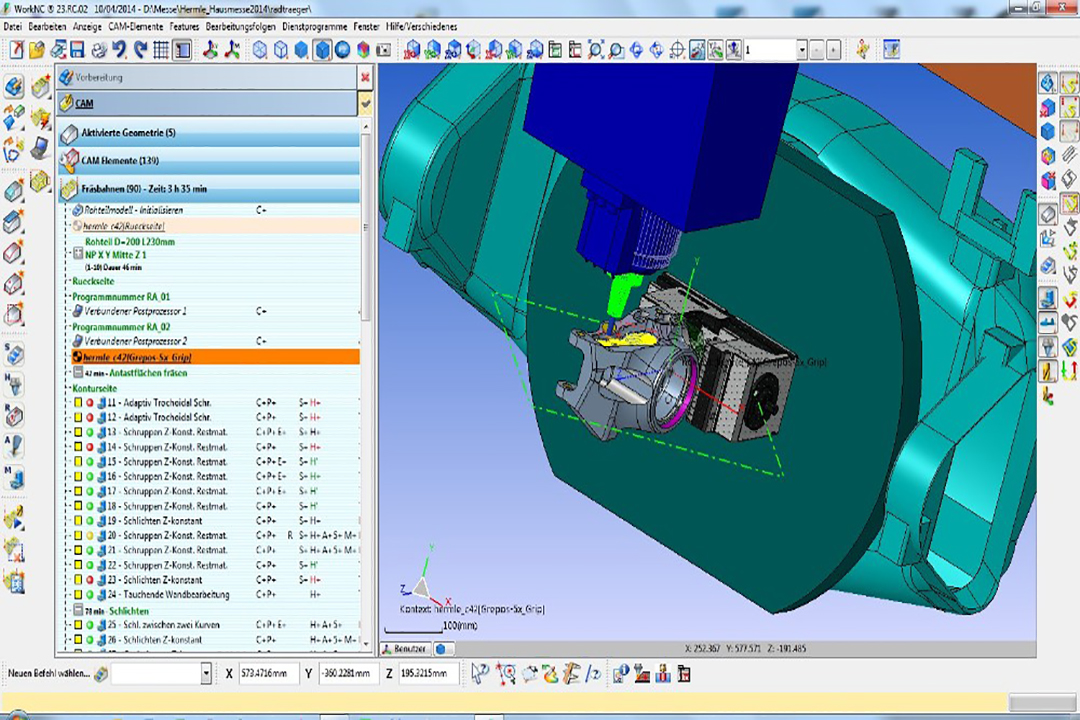Screen dimensions: 1080x720
Task: Click the blue sphere rendering icon
Action: click(342, 50)
